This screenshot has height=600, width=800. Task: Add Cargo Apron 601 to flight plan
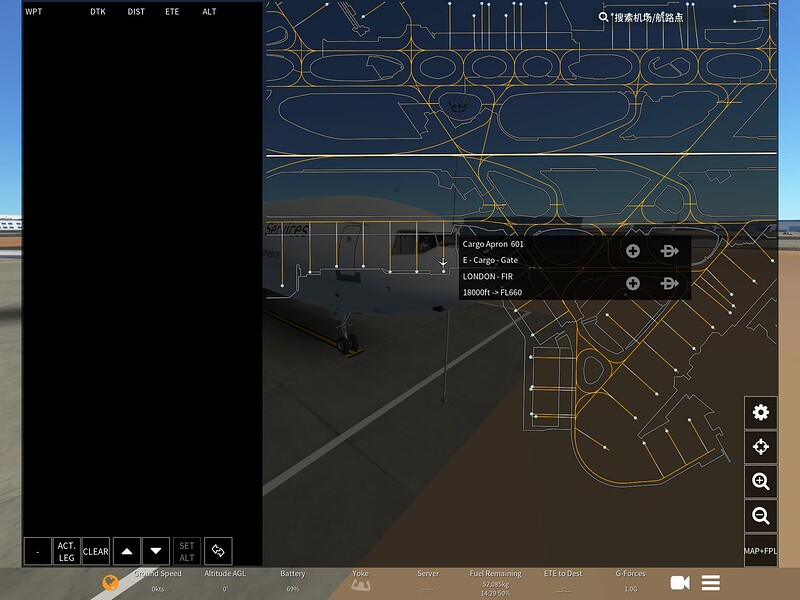[x=633, y=251]
